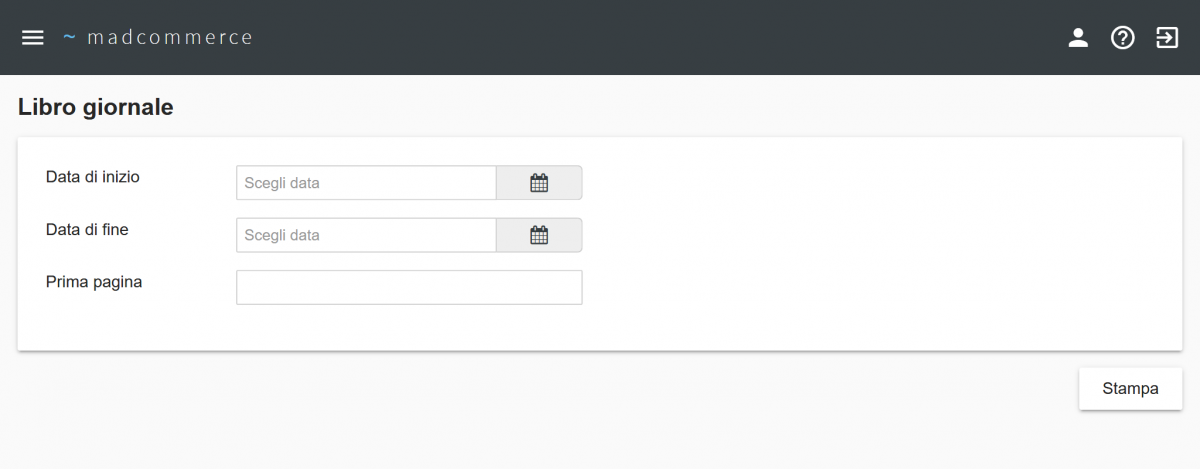Image resolution: width=1200 pixels, height=469 pixels.
Task: Open the hamburger navigation menu
Action: [x=33, y=38]
